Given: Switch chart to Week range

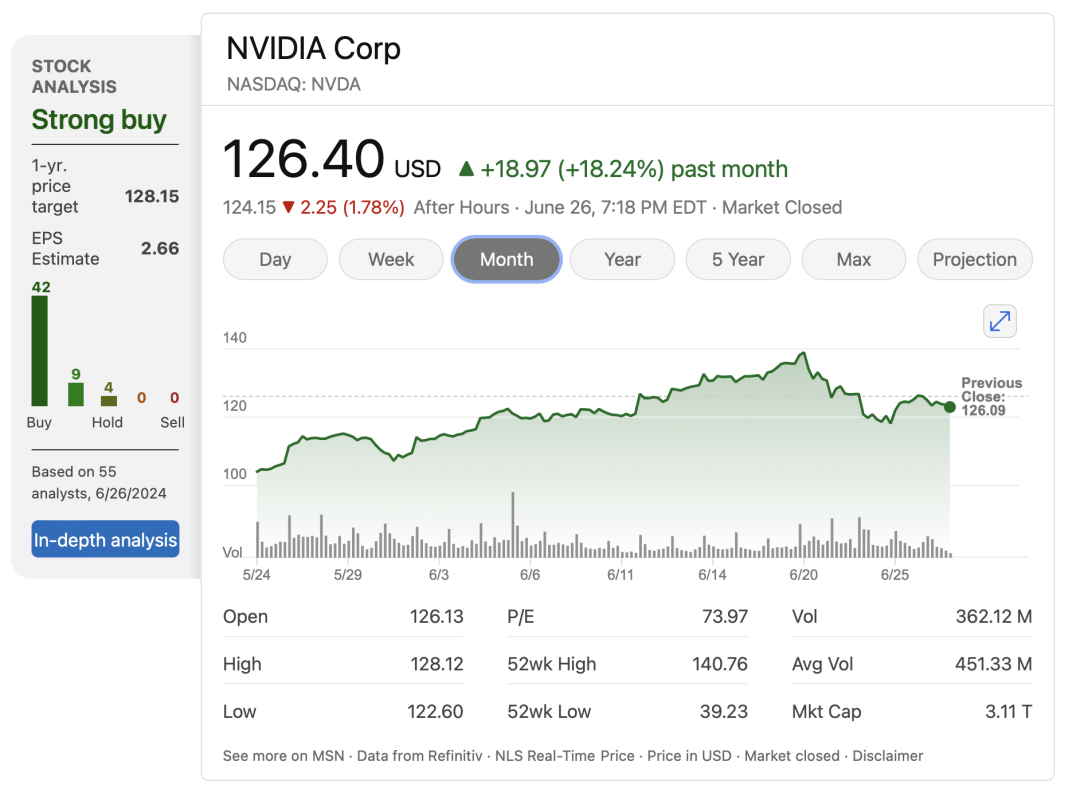Looking at the screenshot, I should coord(391,259).
